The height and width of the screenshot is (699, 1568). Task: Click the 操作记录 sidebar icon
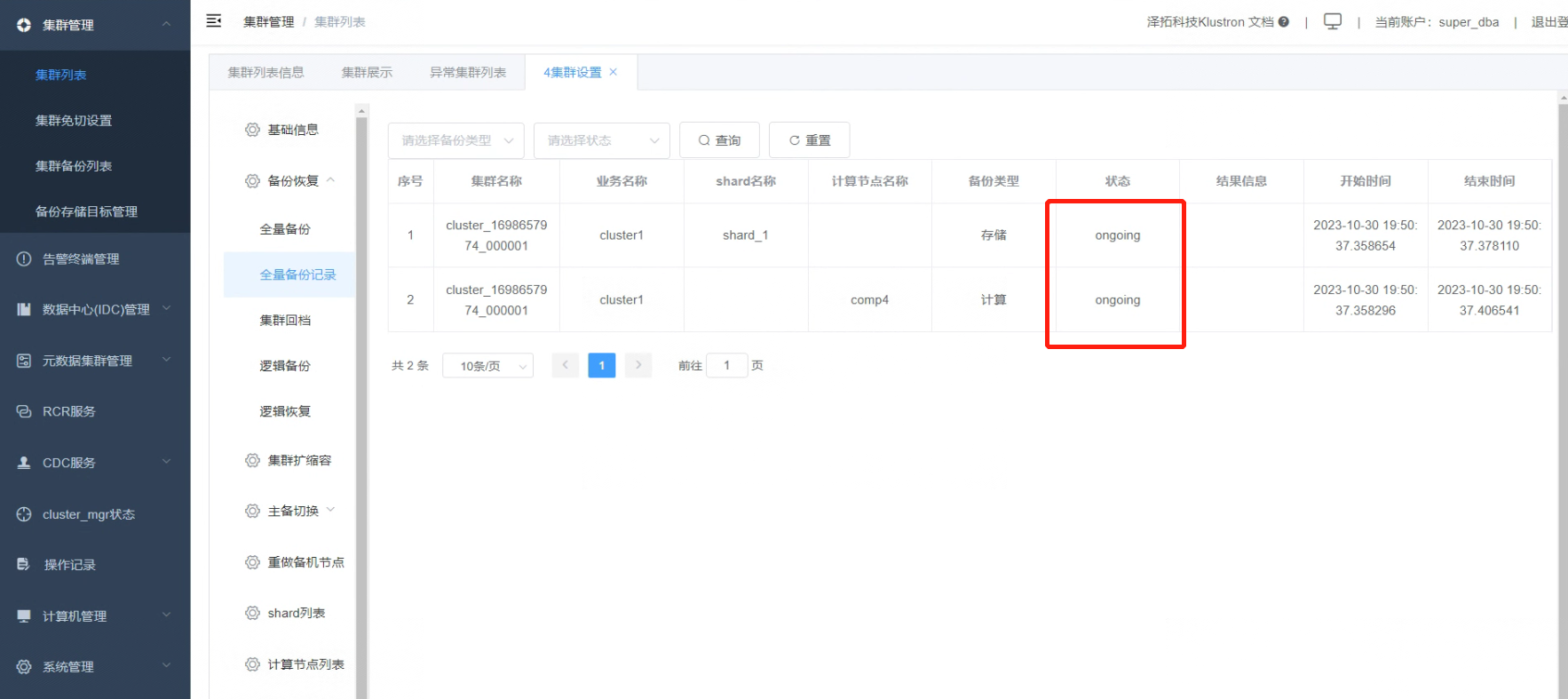(x=24, y=565)
